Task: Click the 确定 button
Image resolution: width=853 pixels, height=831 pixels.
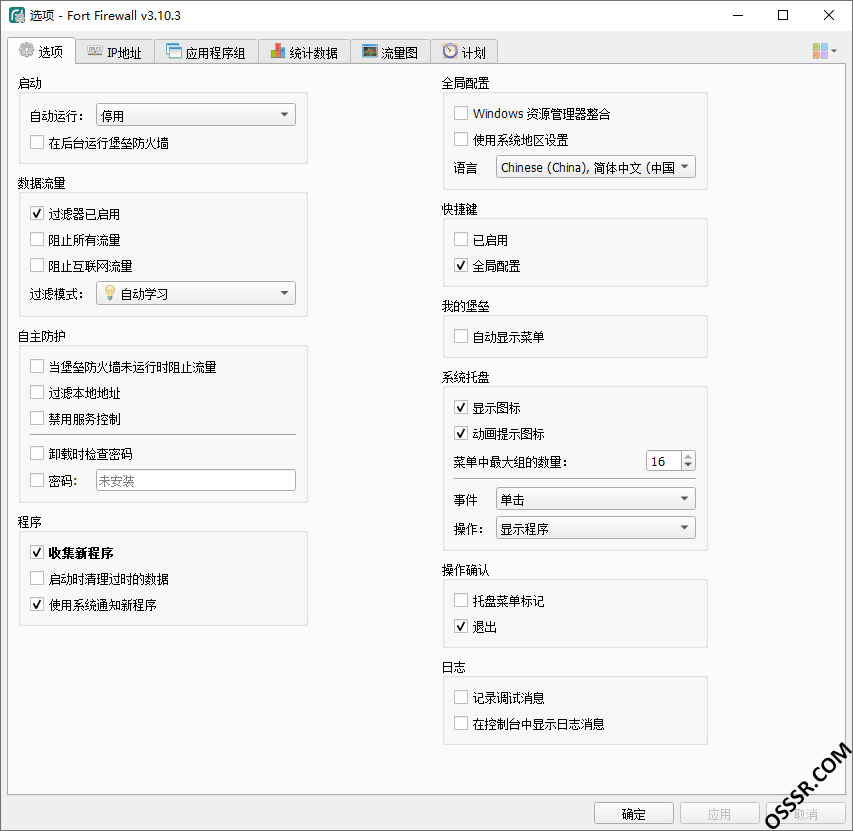Action: 634,814
